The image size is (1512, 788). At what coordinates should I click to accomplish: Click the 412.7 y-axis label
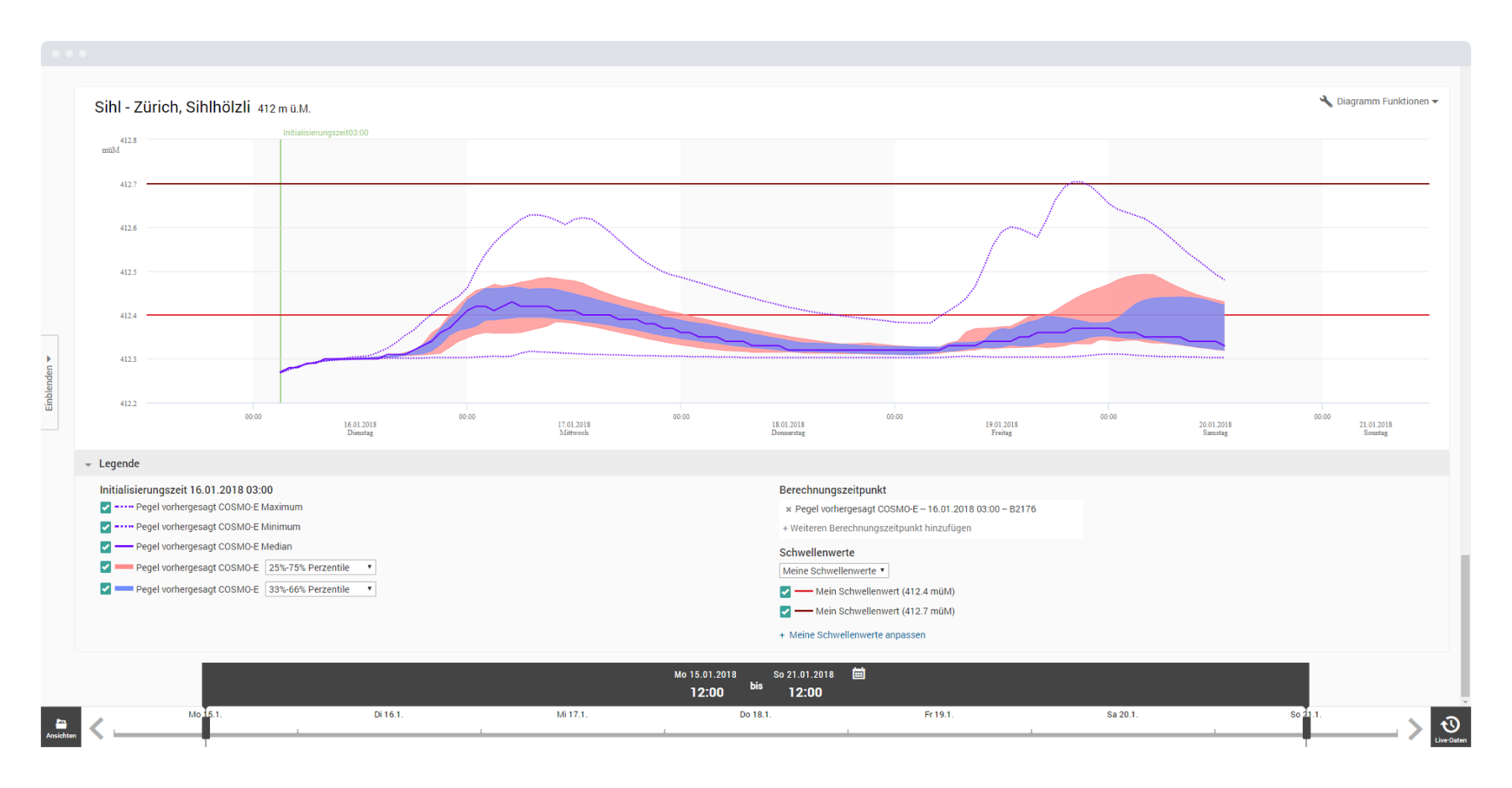click(x=128, y=185)
